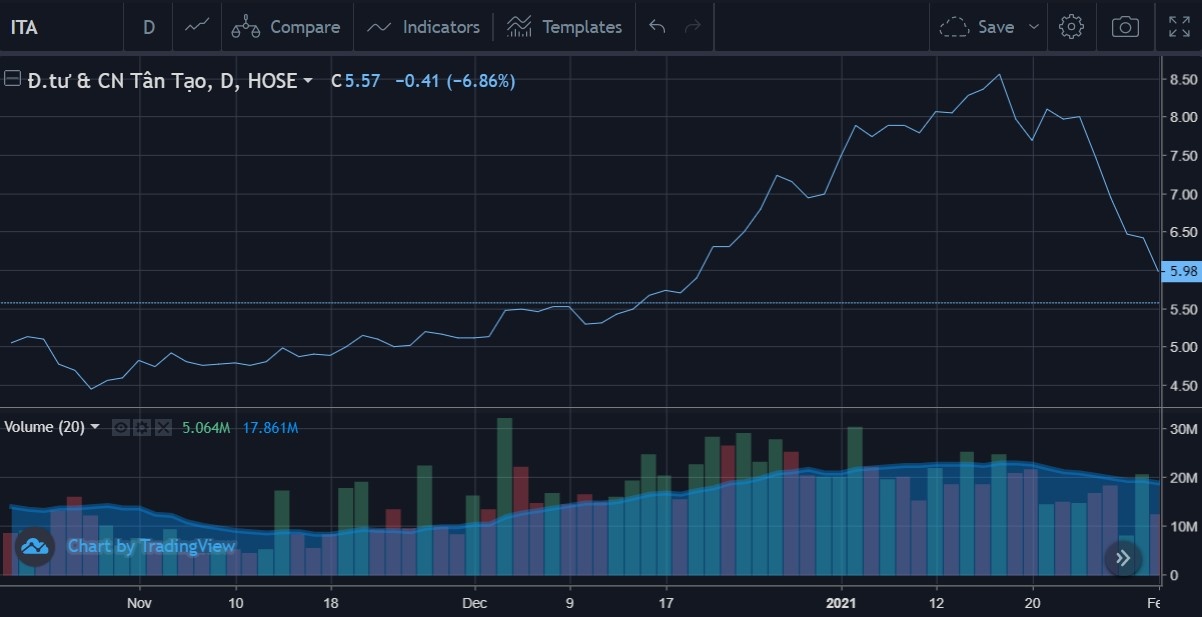Hide the Volume indicator using eye icon
Viewport: 1202px width, 617px height.
(120, 428)
